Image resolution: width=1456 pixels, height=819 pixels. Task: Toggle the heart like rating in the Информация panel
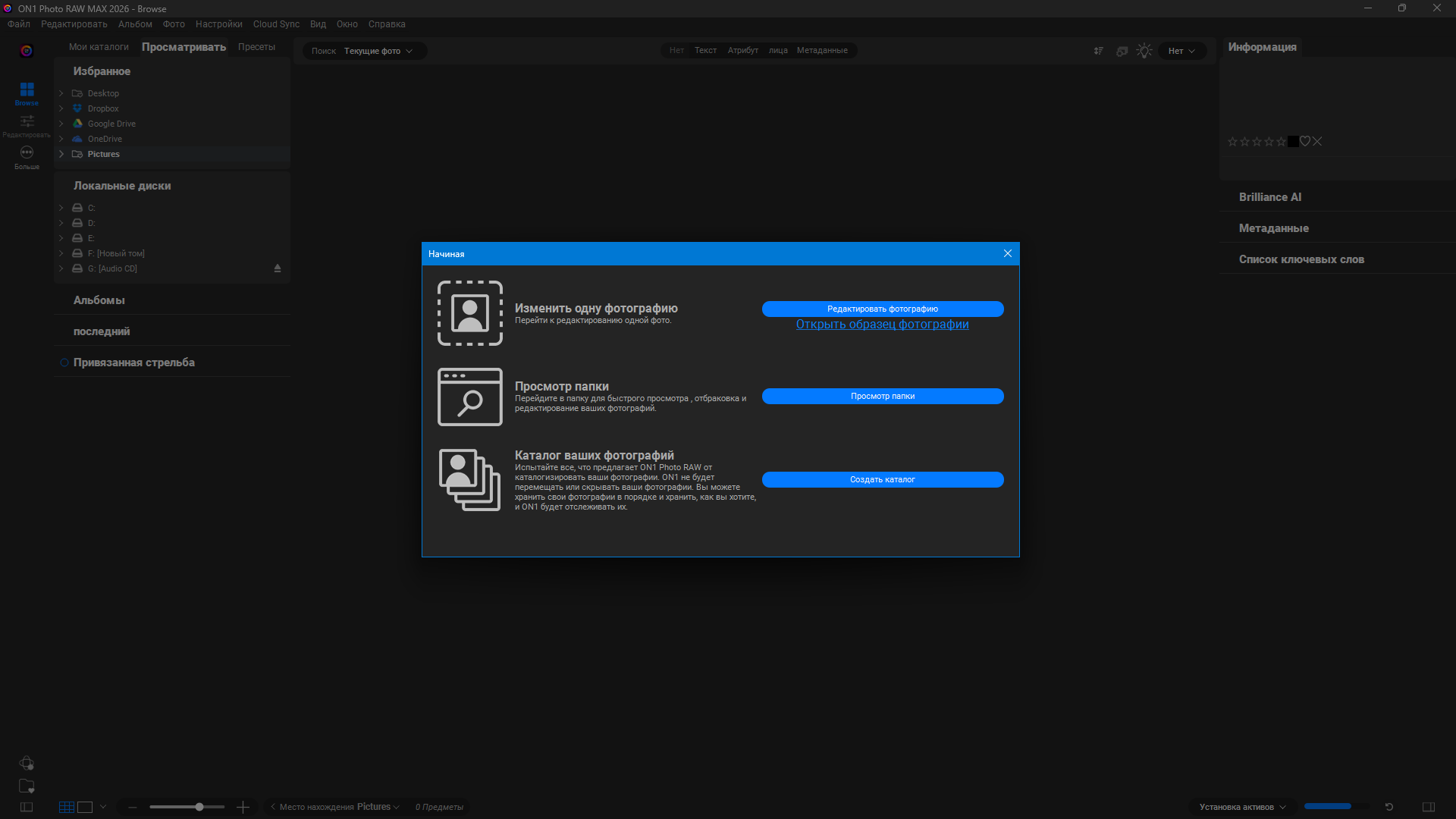click(x=1305, y=142)
